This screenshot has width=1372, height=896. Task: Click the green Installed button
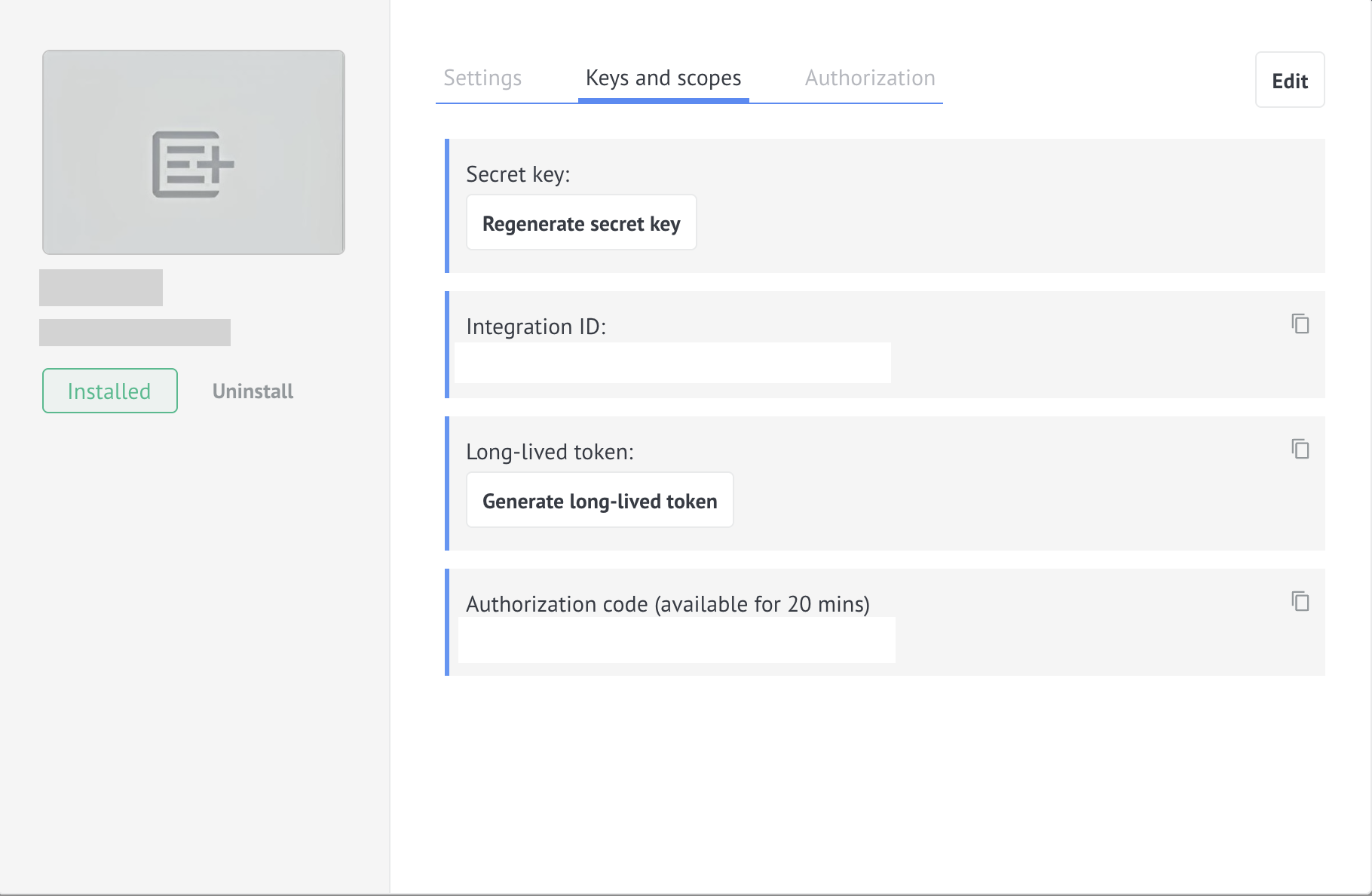(x=110, y=391)
